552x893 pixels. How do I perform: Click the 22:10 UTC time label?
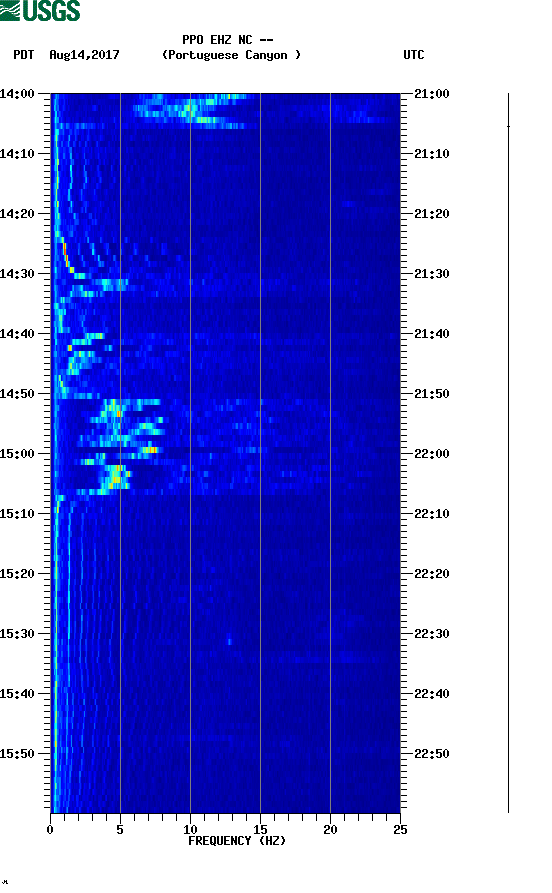[432, 514]
